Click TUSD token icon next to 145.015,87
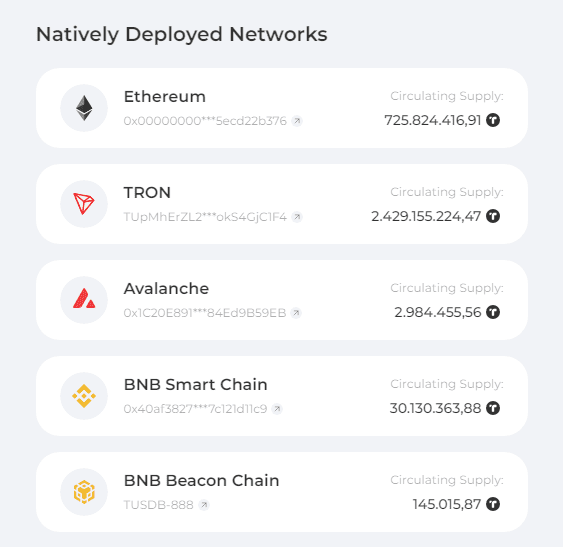The image size is (563, 547). tap(493, 504)
